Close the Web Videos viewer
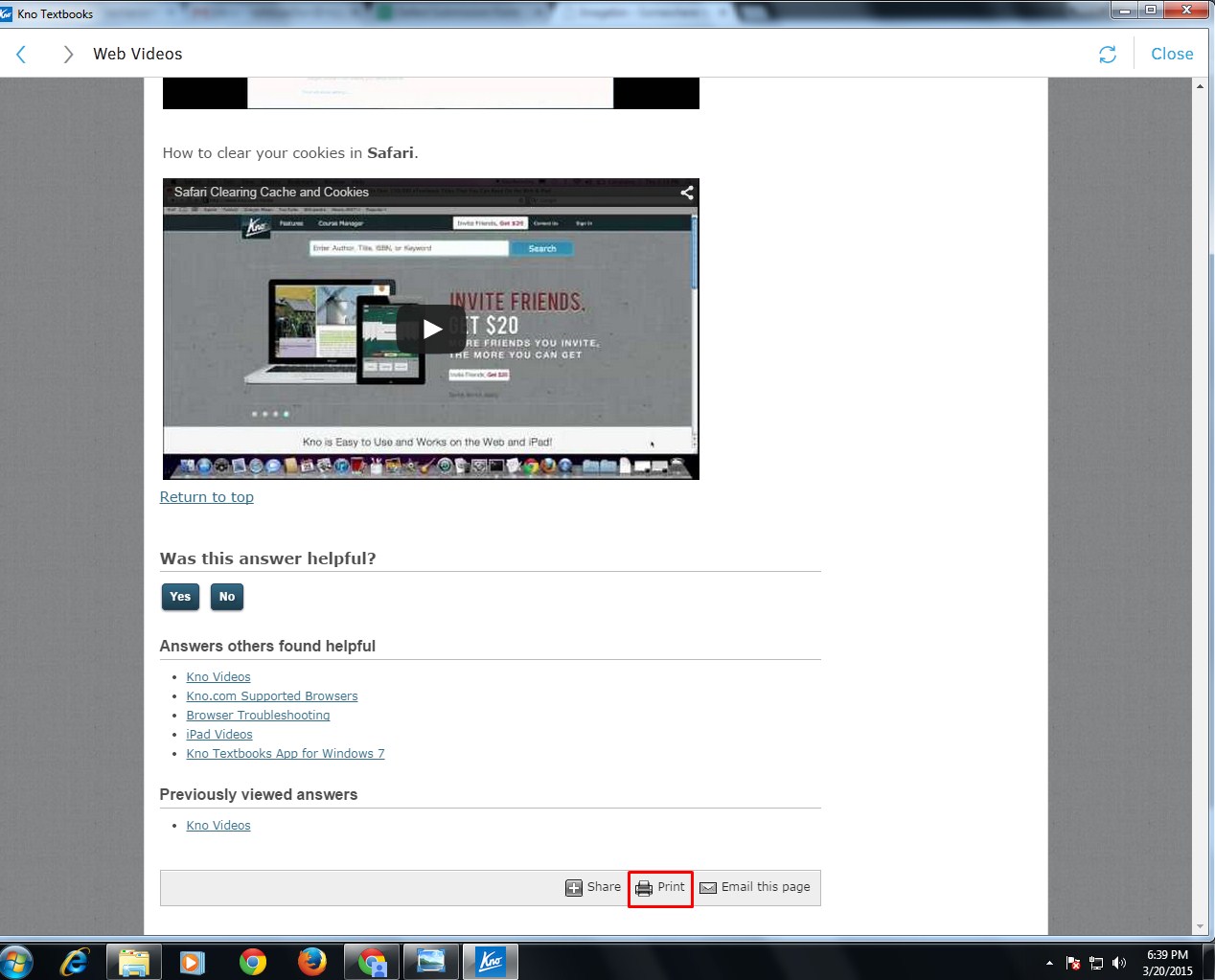The width and height of the screenshot is (1215, 980). [1172, 55]
